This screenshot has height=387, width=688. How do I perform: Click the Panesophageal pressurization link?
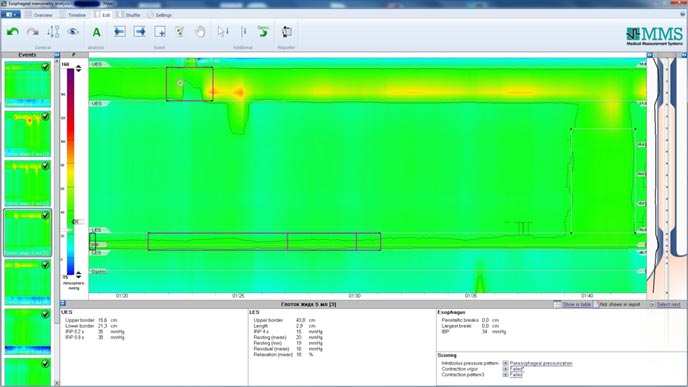[x=541, y=363]
